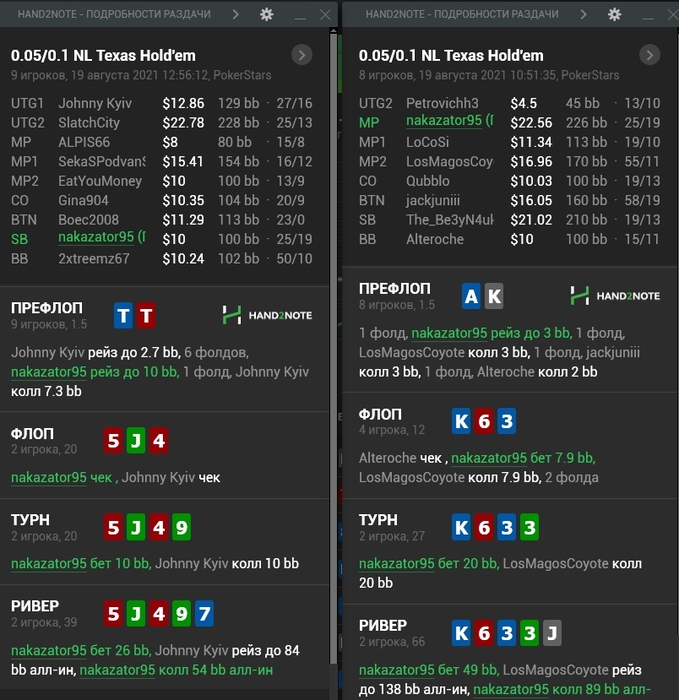Expand title arrow in right window header
Image resolution: width=679 pixels, height=700 pixels.
point(583,14)
